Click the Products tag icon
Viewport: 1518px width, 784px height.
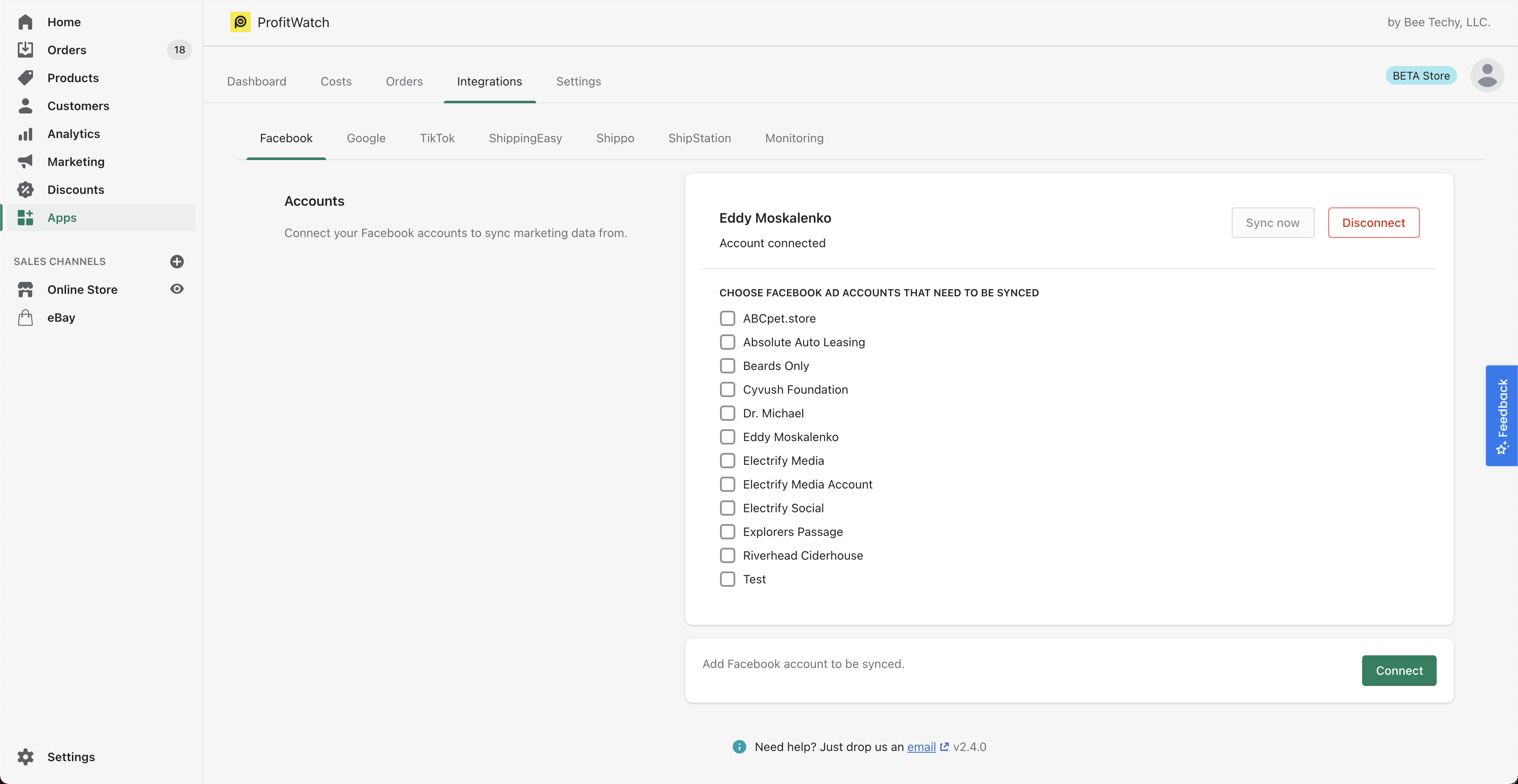(25, 78)
